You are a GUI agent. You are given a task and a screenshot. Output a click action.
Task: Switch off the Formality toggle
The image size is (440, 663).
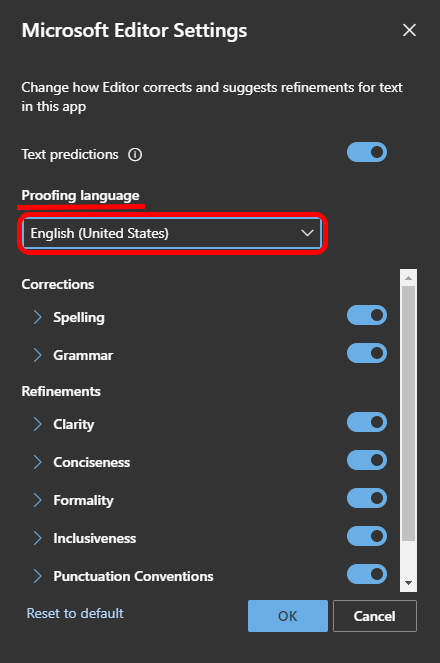click(x=367, y=498)
